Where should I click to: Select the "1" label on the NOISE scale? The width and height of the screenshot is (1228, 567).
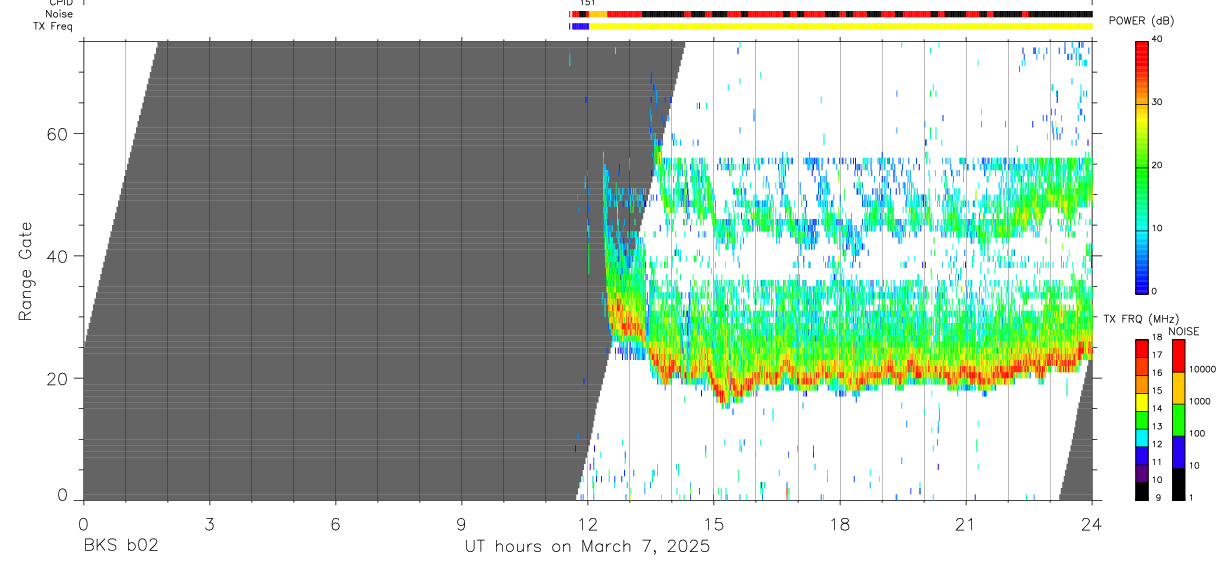coord(1192,497)
